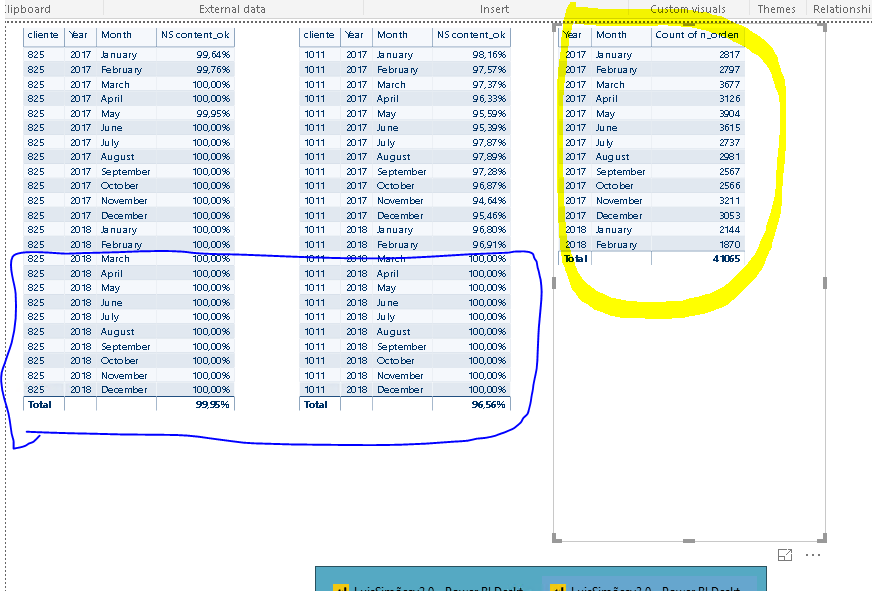Sort by Year header in the Count table
Screen dimensions: 872x591
(572, 34)
